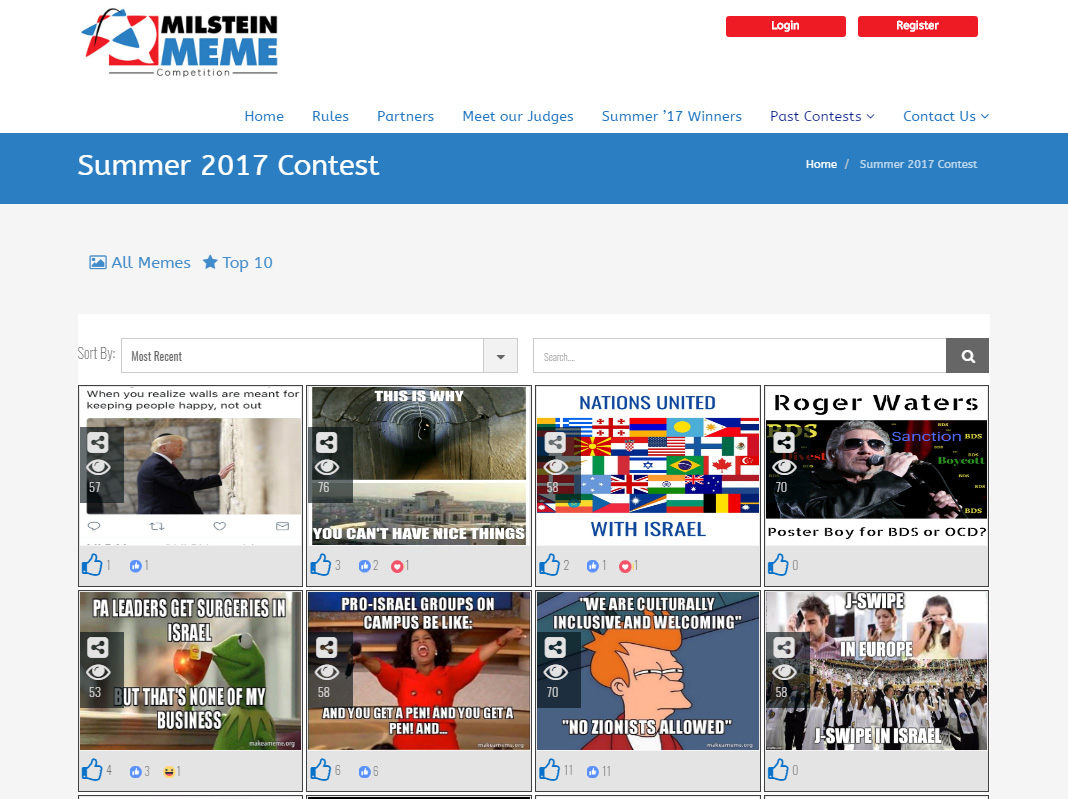This screenshot has width=1068, height=799.
Task: Thumbs-up the 'This Is Why' tunnel meme
Action: coord(321,565)
